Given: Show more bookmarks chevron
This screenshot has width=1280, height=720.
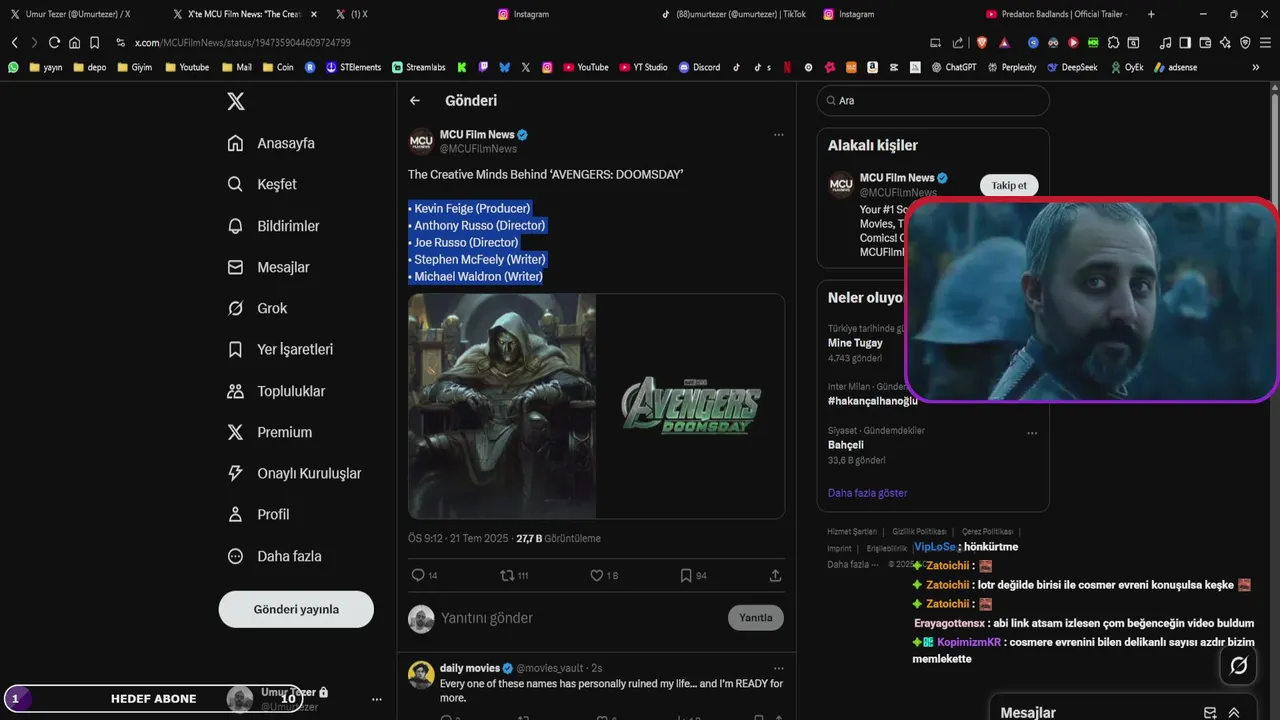Looking at the screenshot, I should (x=1256, y=67).
